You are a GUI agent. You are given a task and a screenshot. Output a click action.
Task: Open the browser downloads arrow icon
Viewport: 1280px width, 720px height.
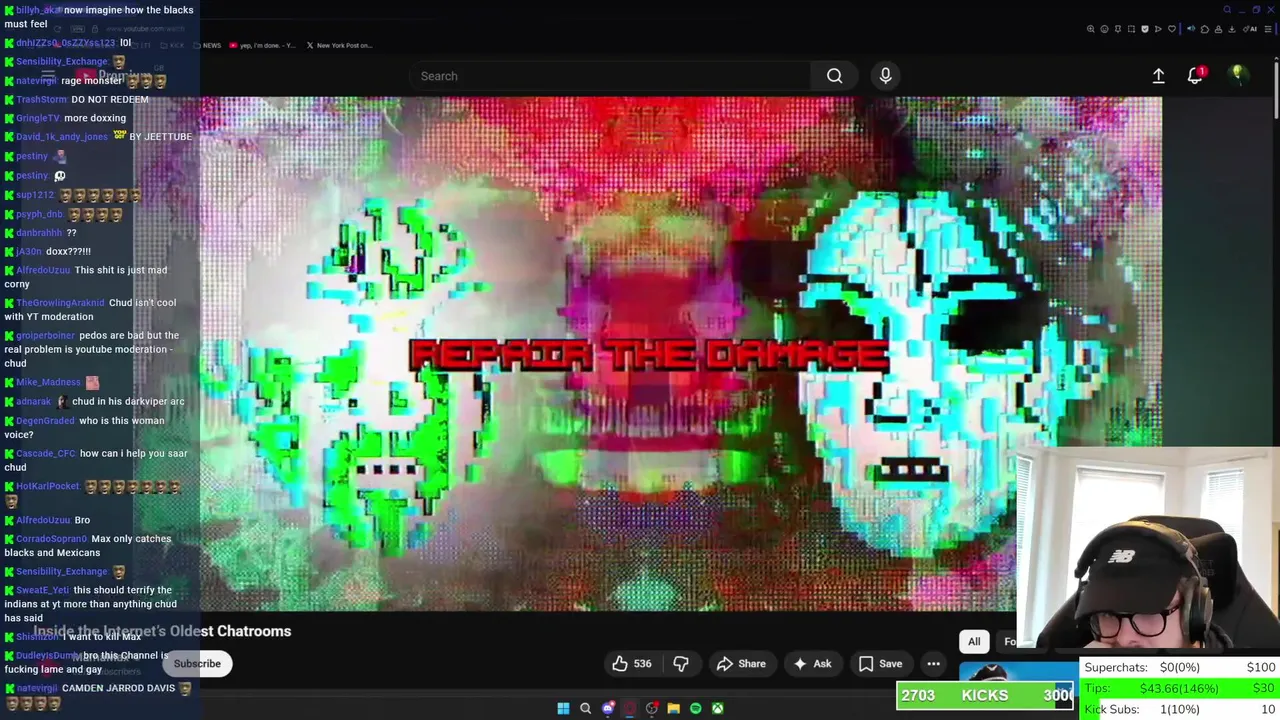1232,29
